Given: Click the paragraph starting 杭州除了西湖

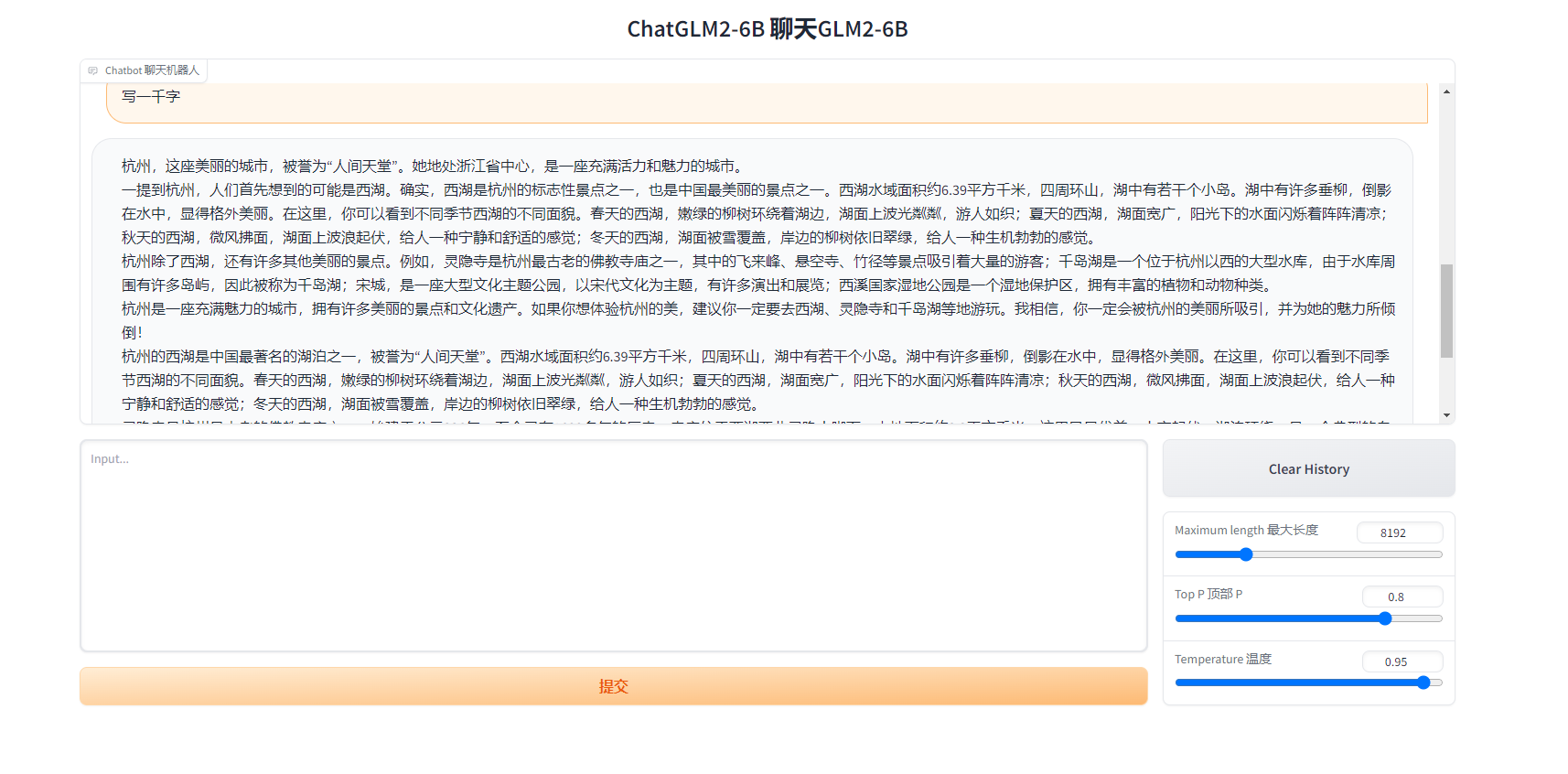Looking at the screenshot, I should pyautogui.click(x=758, y=274).
